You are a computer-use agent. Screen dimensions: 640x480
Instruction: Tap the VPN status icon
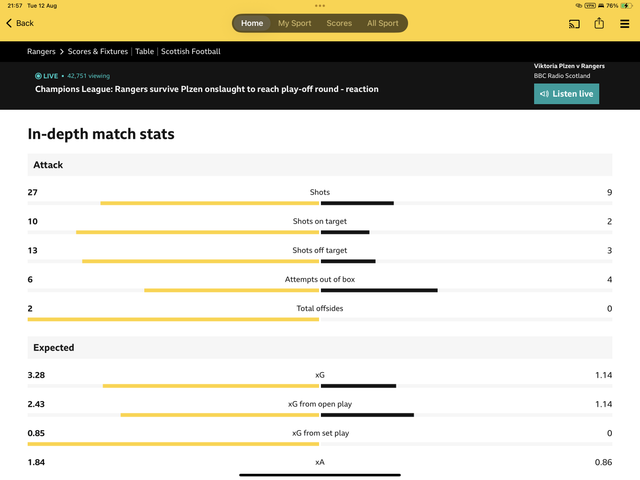coord(590,6)
